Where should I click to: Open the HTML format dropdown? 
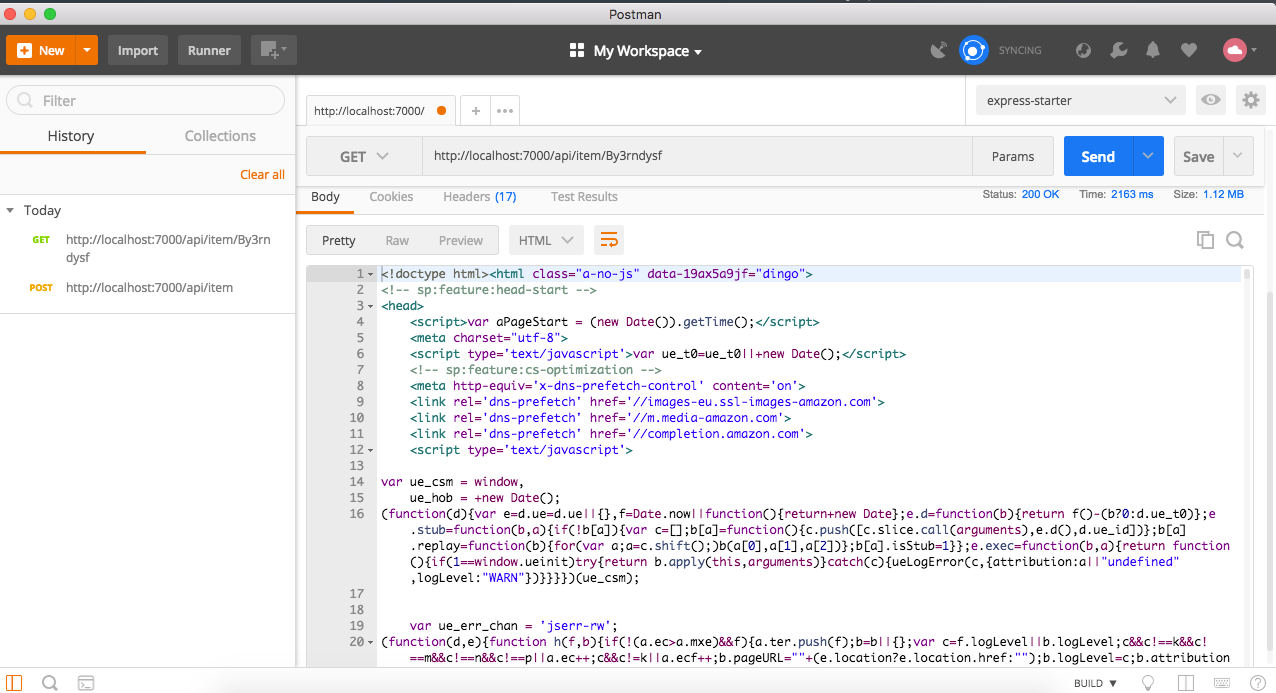[546, 240]
